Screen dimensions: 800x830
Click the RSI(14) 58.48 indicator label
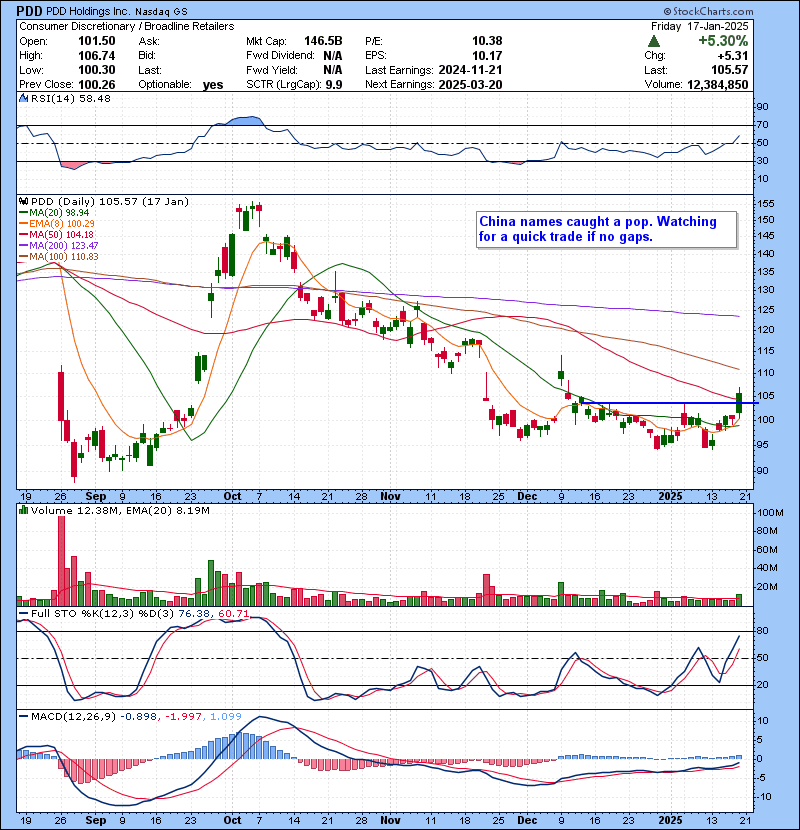[71, 98]
